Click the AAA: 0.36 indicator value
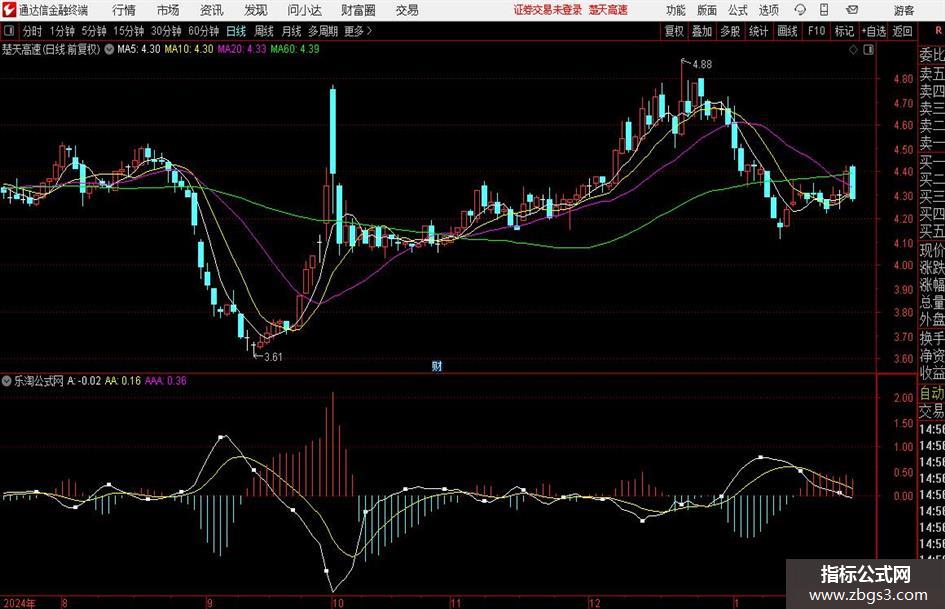Screen dimensions: 945x609 [x=166, y=381]
